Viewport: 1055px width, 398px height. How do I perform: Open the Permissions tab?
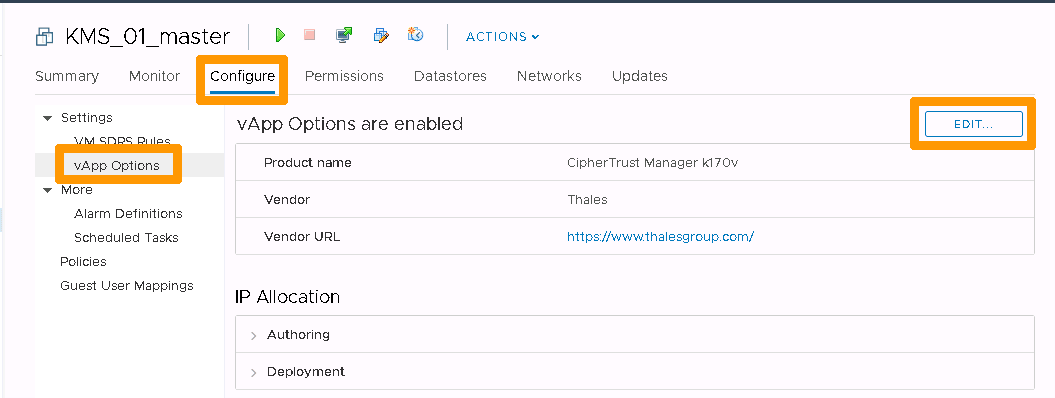(344, 76)
